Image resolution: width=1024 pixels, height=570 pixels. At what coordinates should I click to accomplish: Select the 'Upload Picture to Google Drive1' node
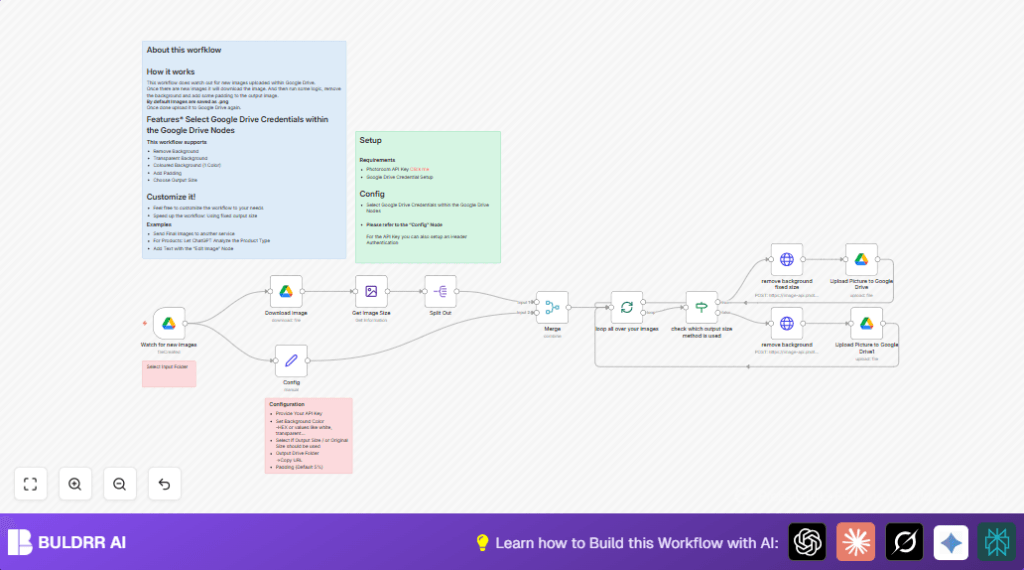(x=867, y=323)
